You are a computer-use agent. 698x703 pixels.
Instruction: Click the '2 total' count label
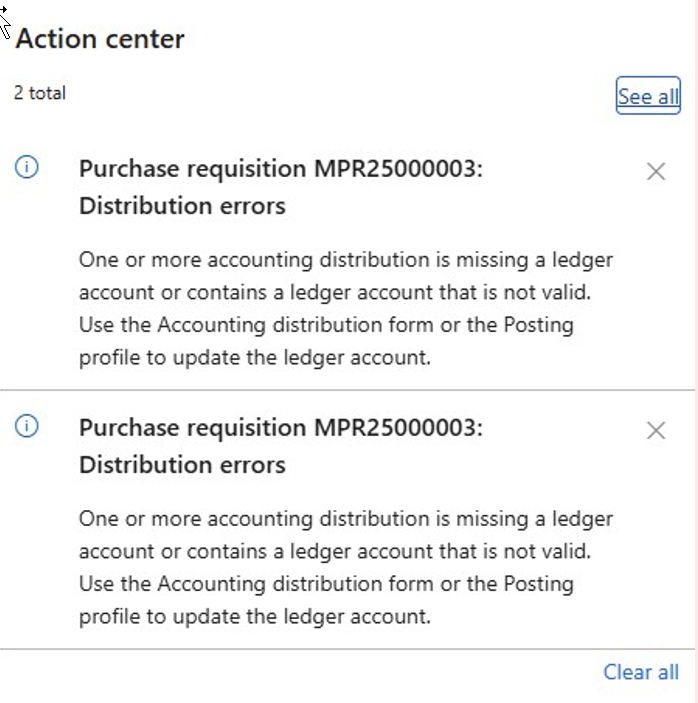(40, 93)
